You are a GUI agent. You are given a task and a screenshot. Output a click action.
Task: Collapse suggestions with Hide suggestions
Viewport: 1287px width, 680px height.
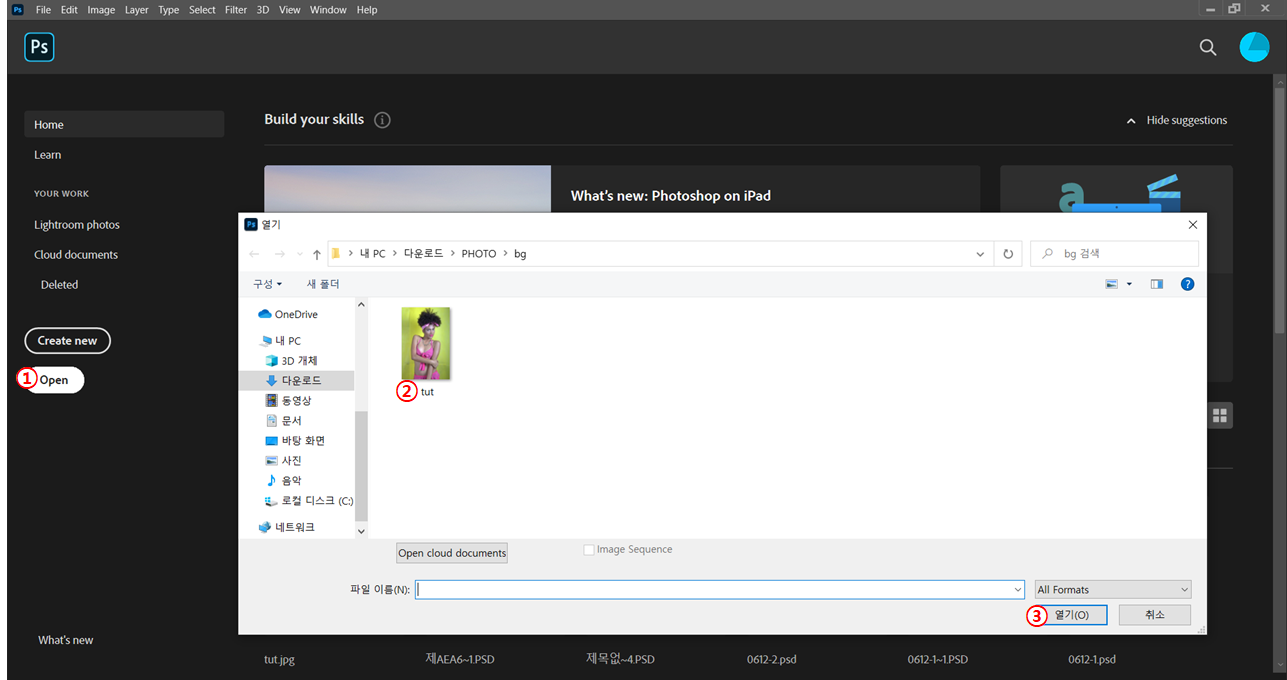(1176, 120)
